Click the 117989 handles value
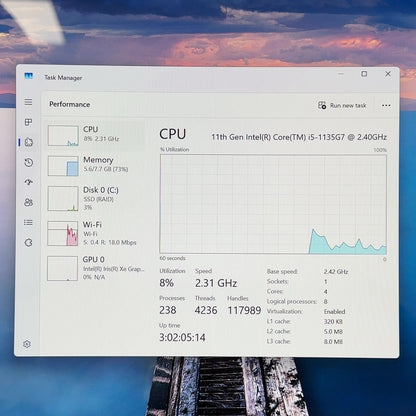 [x=244, y=310]
